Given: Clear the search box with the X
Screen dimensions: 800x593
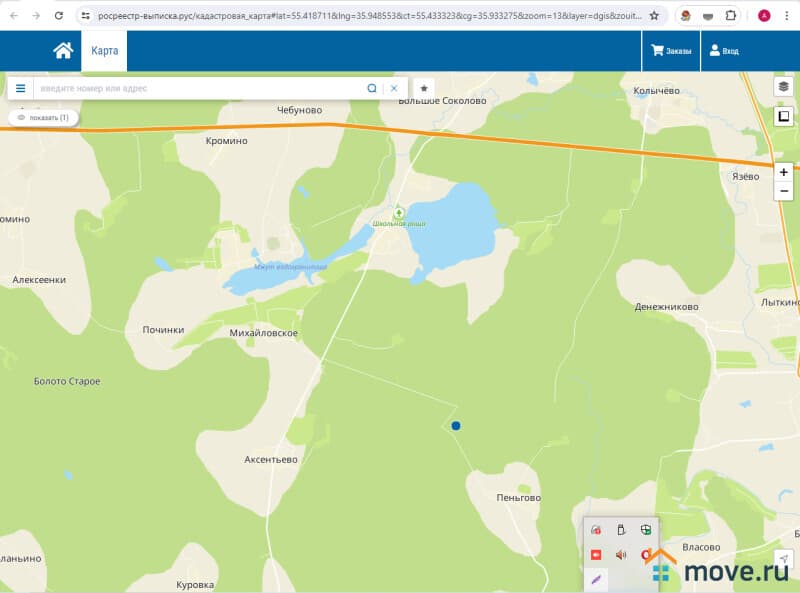Looking at the screenshot, I should coord(394,88).
